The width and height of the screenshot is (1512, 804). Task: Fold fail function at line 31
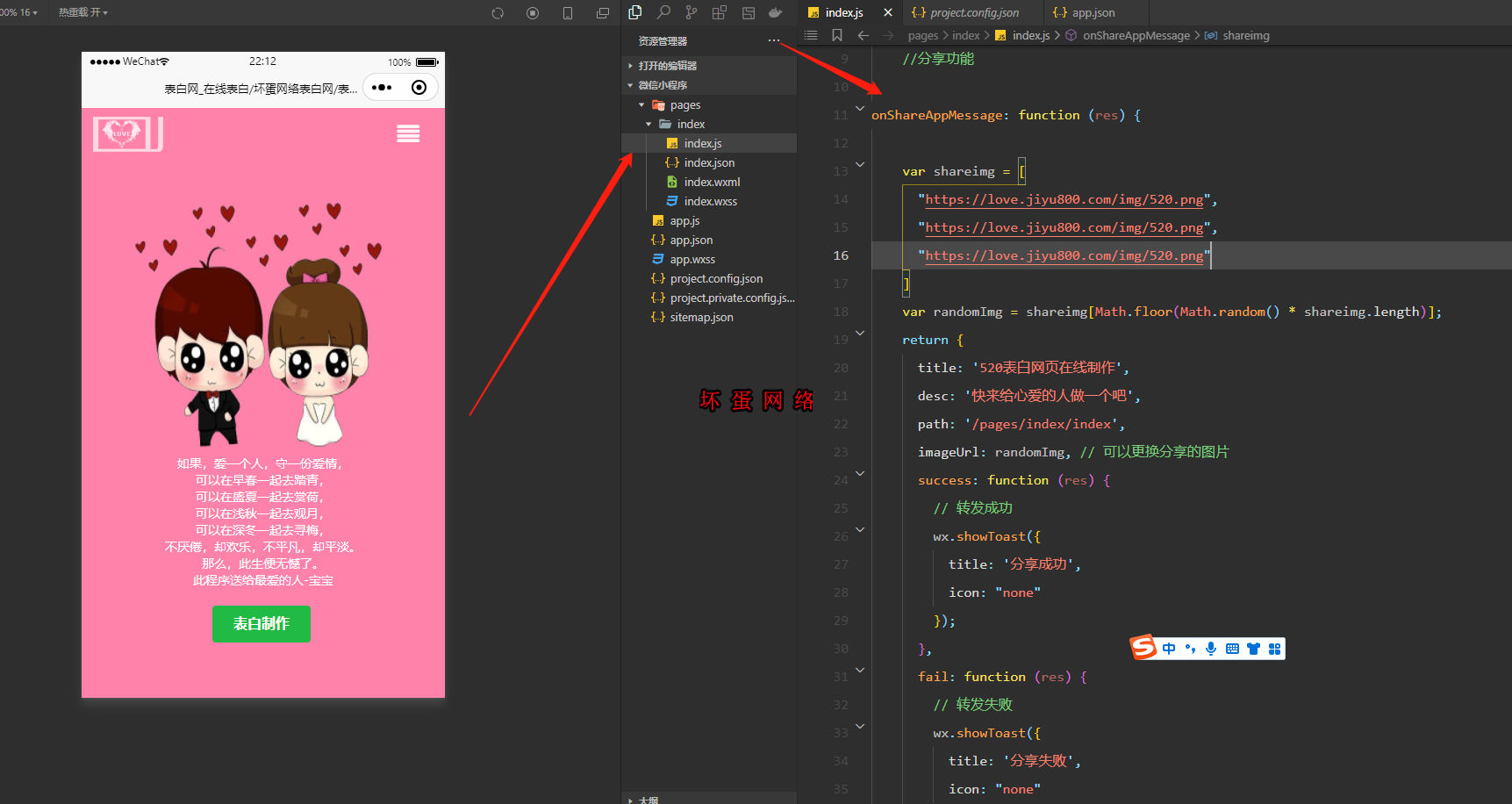860,670
